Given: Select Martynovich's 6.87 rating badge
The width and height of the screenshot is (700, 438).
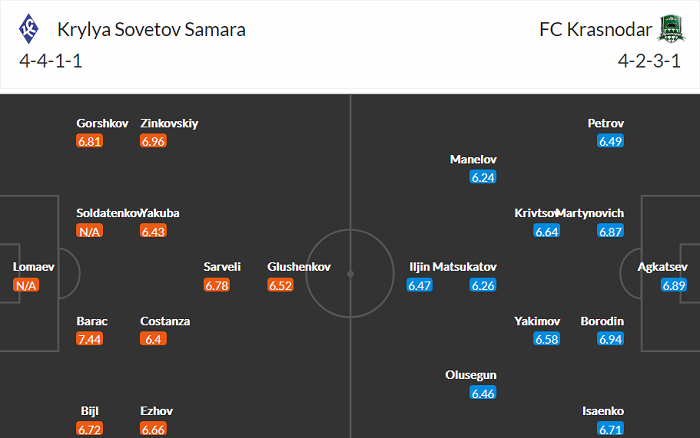Looking at the screenshot, I should click(611, 231).
